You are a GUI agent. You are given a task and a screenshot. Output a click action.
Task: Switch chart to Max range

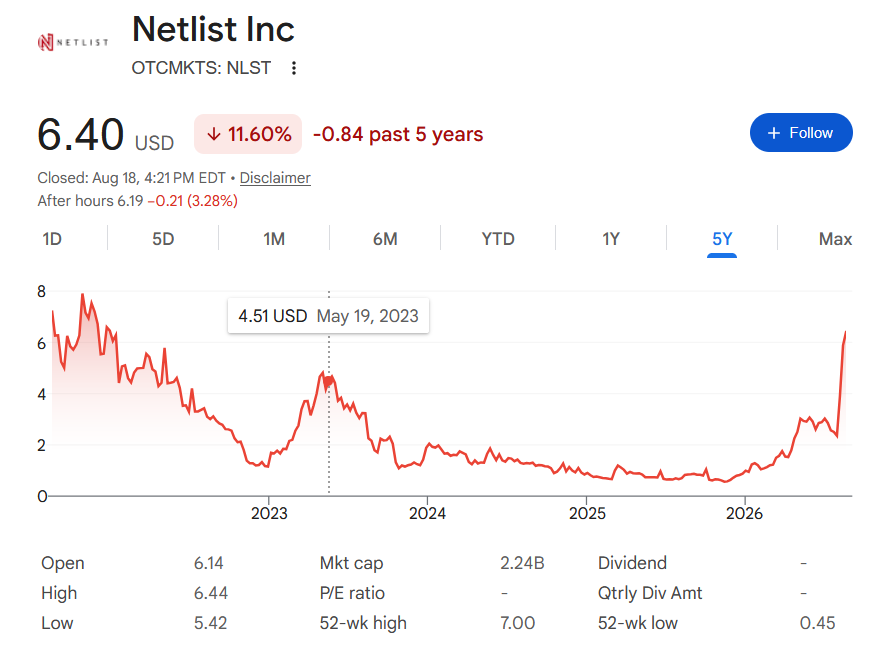(x=835, y=239)
